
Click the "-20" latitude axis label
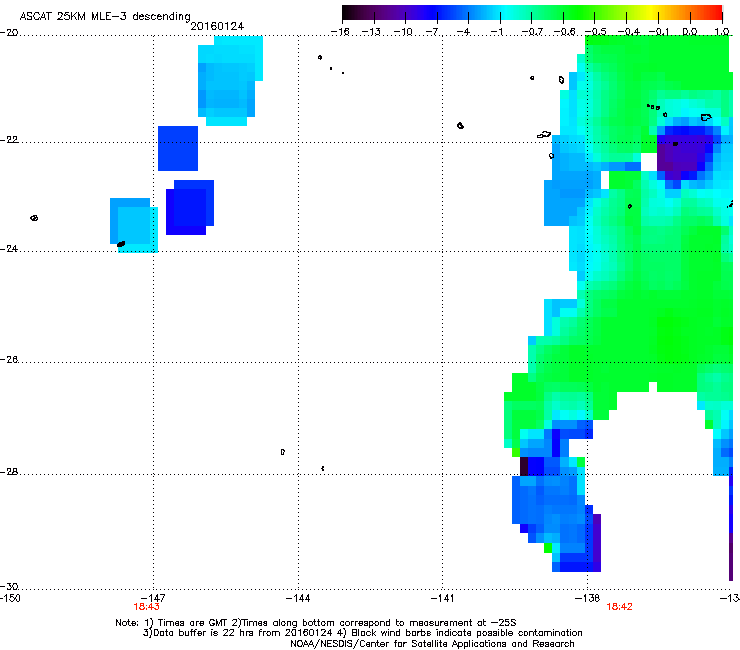pyautogui.click(x=9, y=33)
